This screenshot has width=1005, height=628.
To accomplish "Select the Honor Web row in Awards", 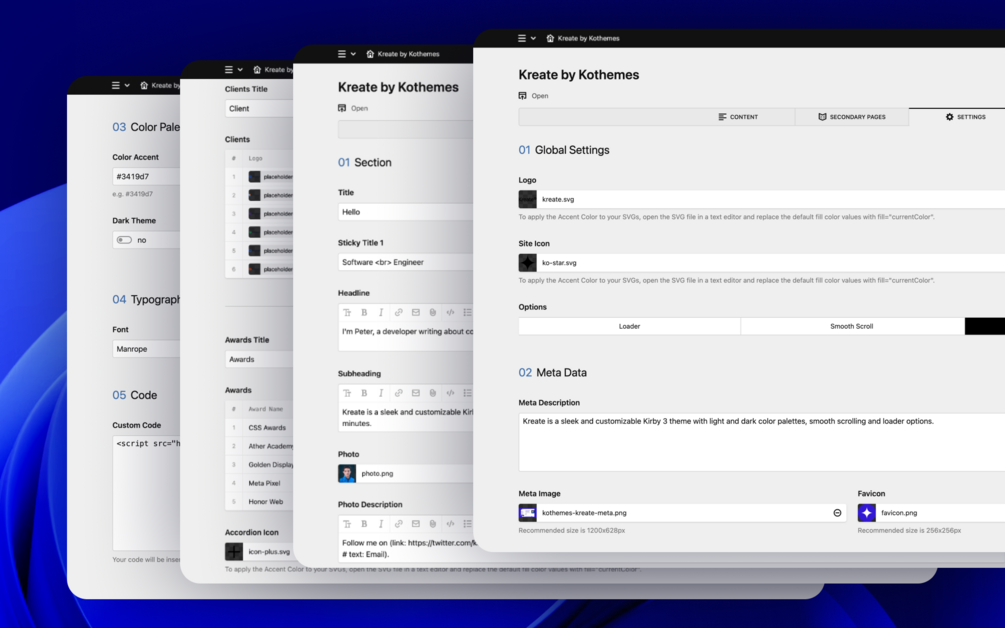I will [259, 502].
